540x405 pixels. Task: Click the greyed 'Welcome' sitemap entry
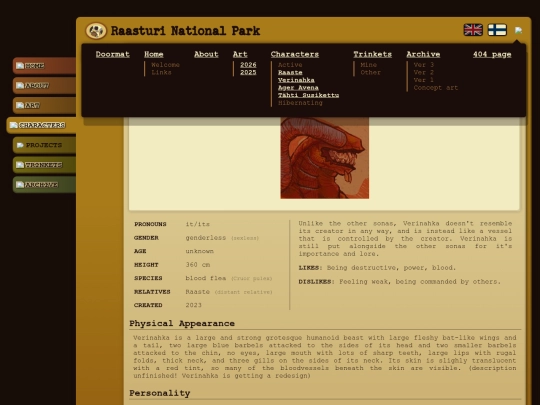pyautogui.click(x=165, y=65)
